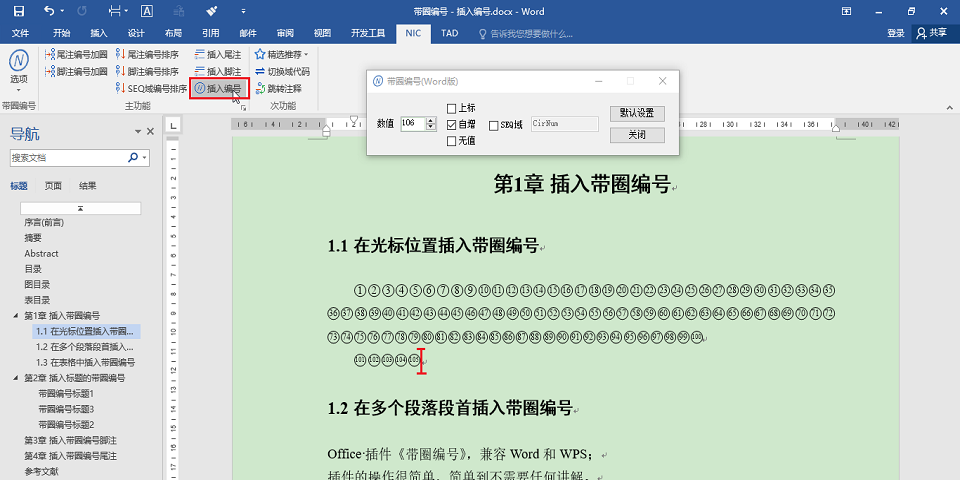Tick the SEQ域 checkbox
960x480 pixels.
493,125
